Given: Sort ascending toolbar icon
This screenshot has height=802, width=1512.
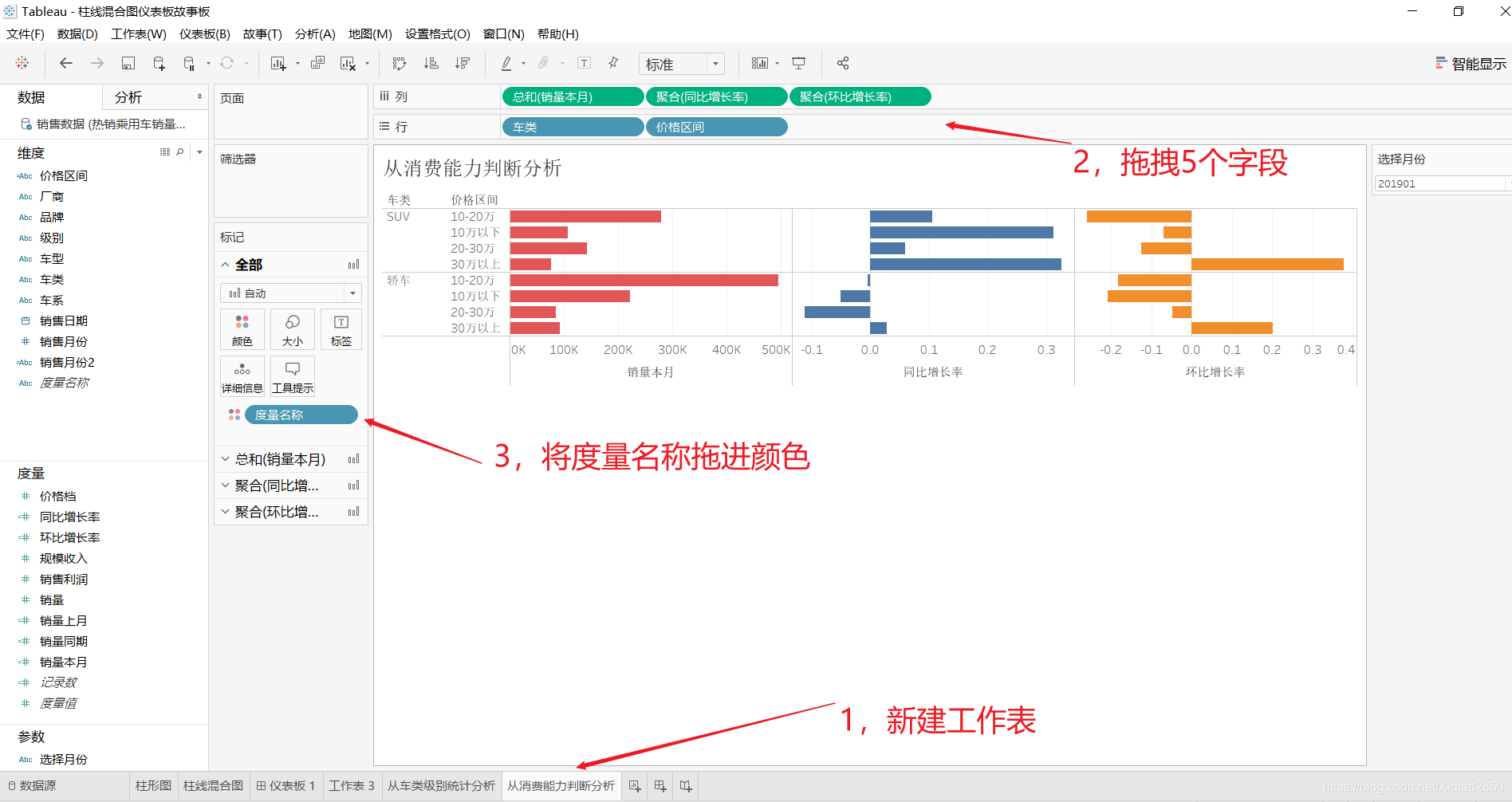Looking at the screenshot, I should pyautogui.click(x=431, y=63).
